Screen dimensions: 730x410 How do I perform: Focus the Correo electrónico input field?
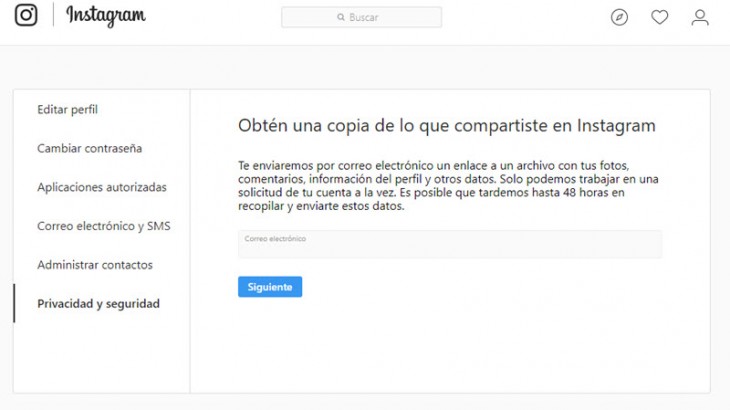tap(450, 244)
